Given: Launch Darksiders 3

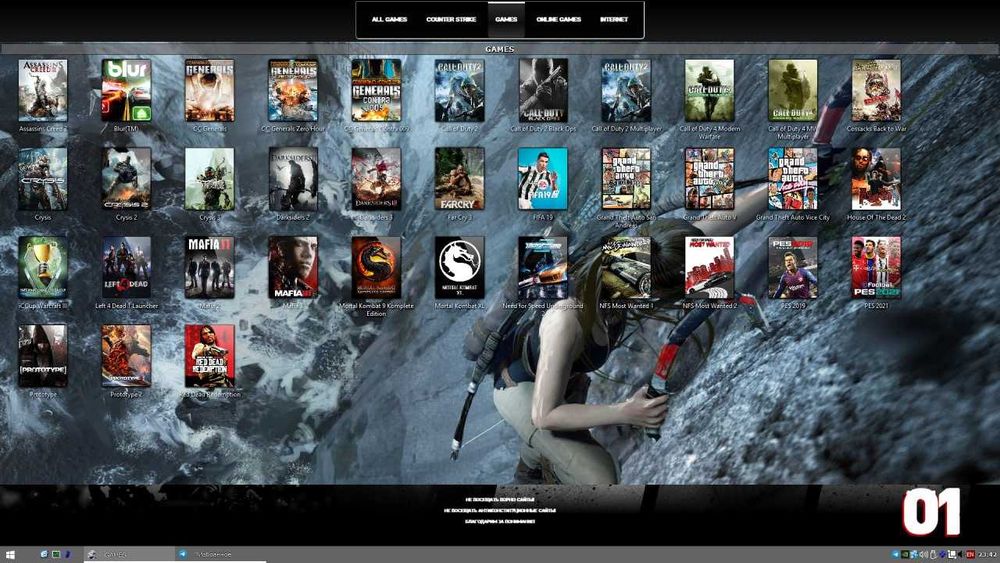Looking at the screenshot, I should [376, 179].
